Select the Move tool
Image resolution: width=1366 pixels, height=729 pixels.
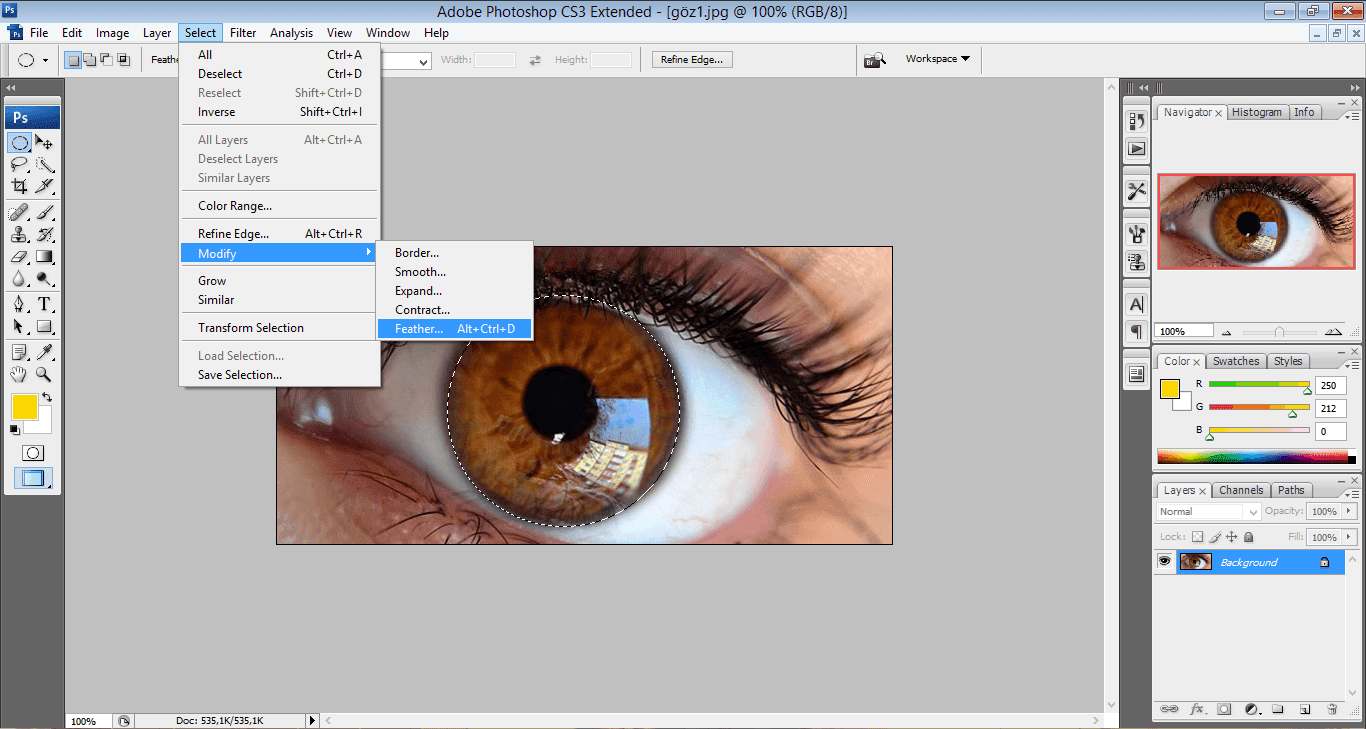click(x=45, y=142)
